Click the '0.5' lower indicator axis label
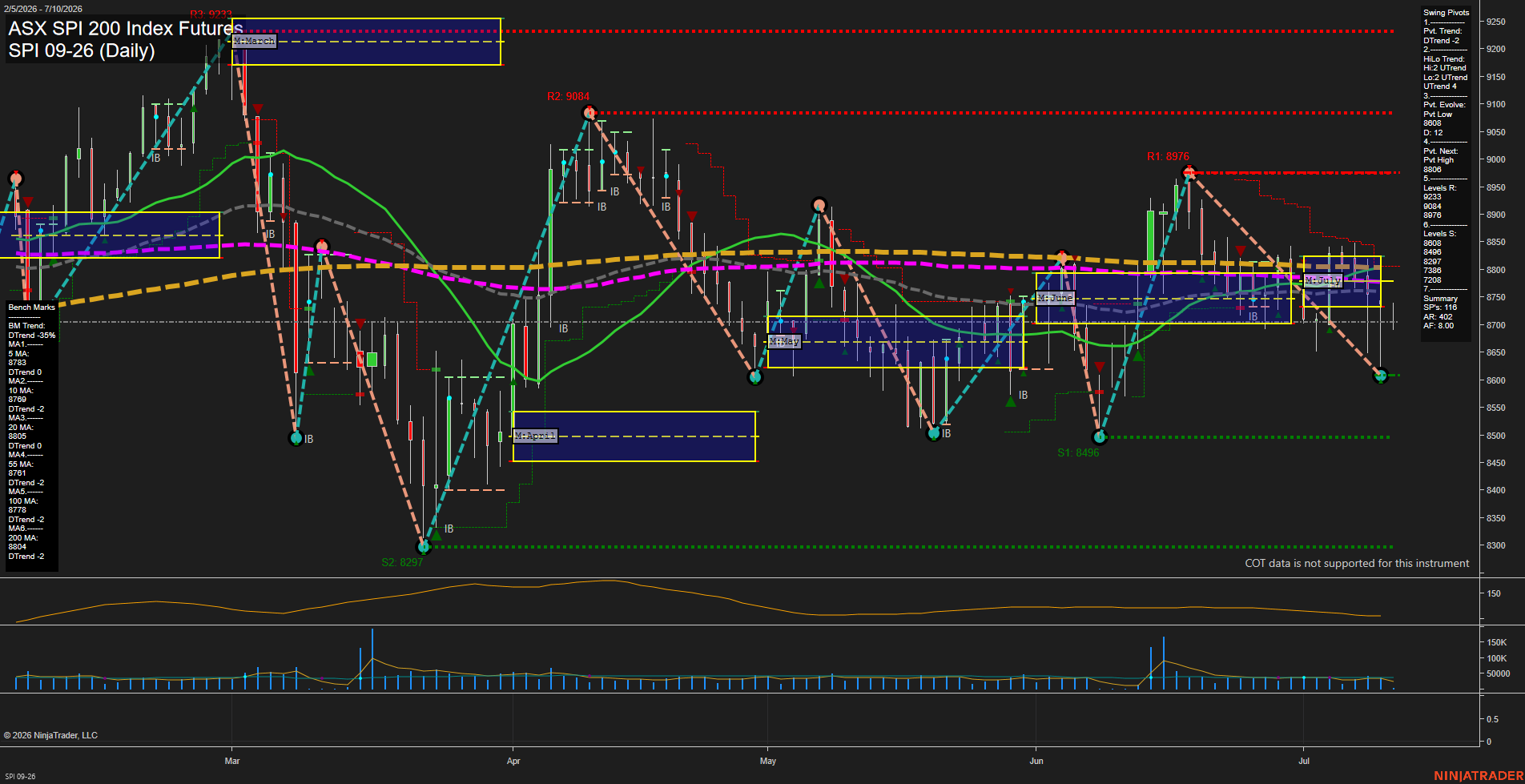 1493,719
